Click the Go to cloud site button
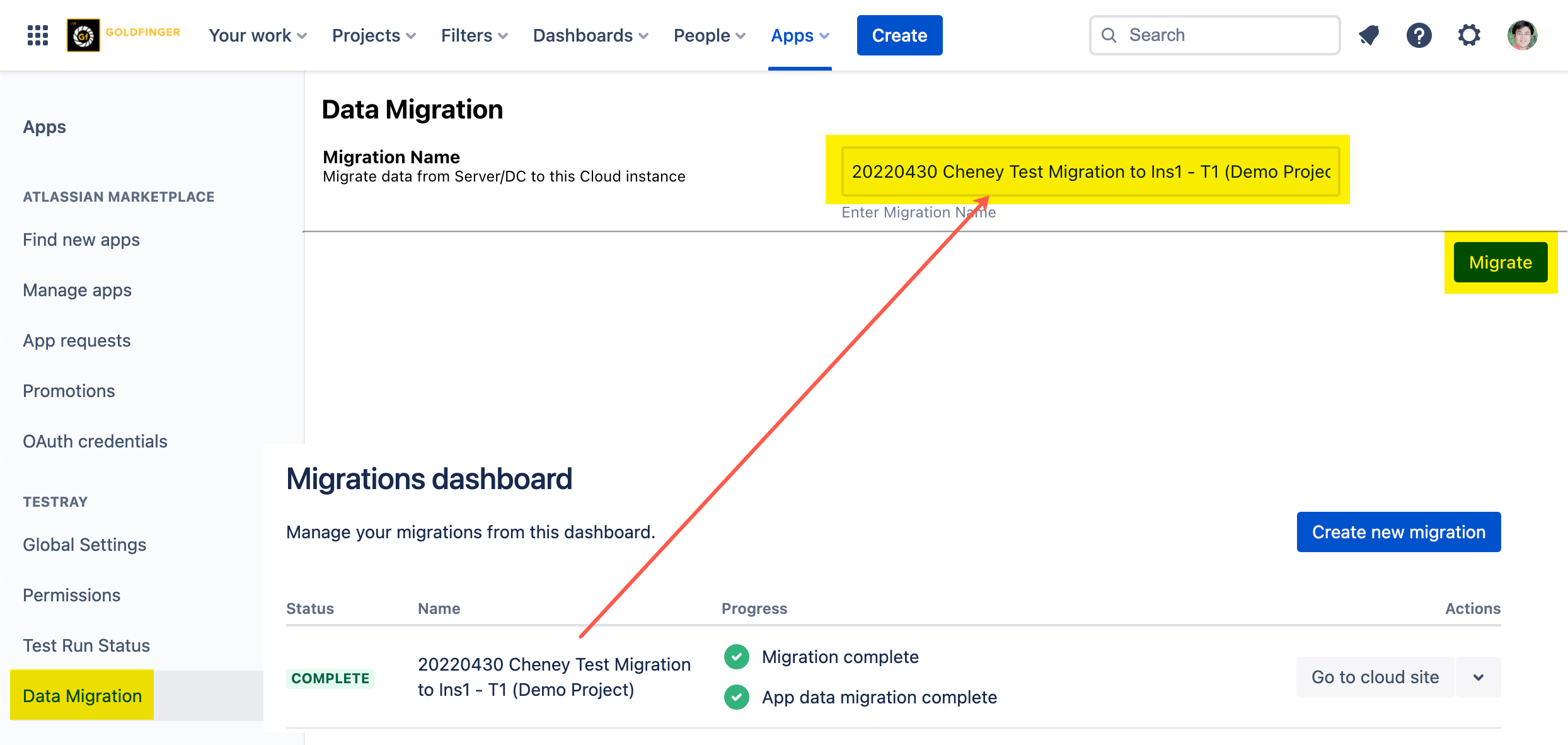Image resolution: width=1568 pixels, height=745 pixels. tap(1375, 677)
